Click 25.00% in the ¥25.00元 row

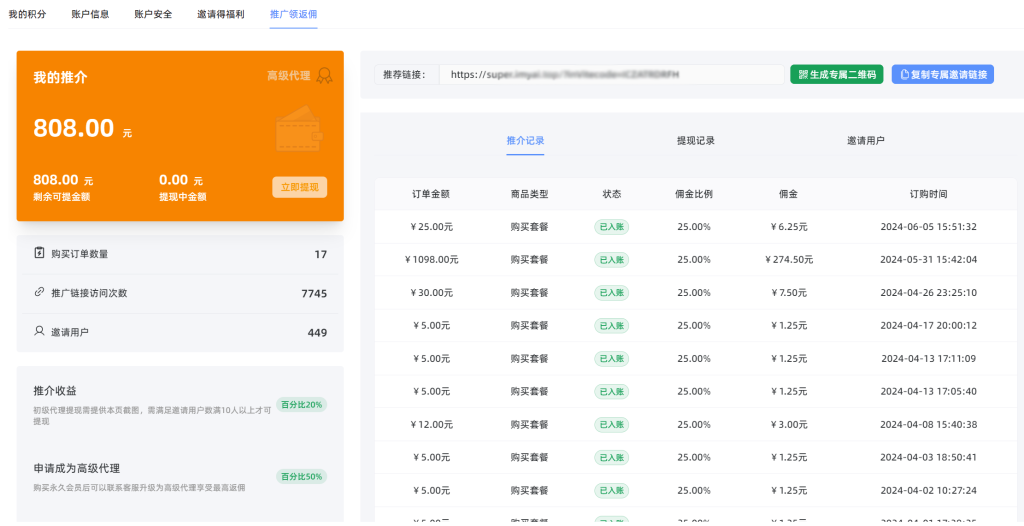click(694, 227)
